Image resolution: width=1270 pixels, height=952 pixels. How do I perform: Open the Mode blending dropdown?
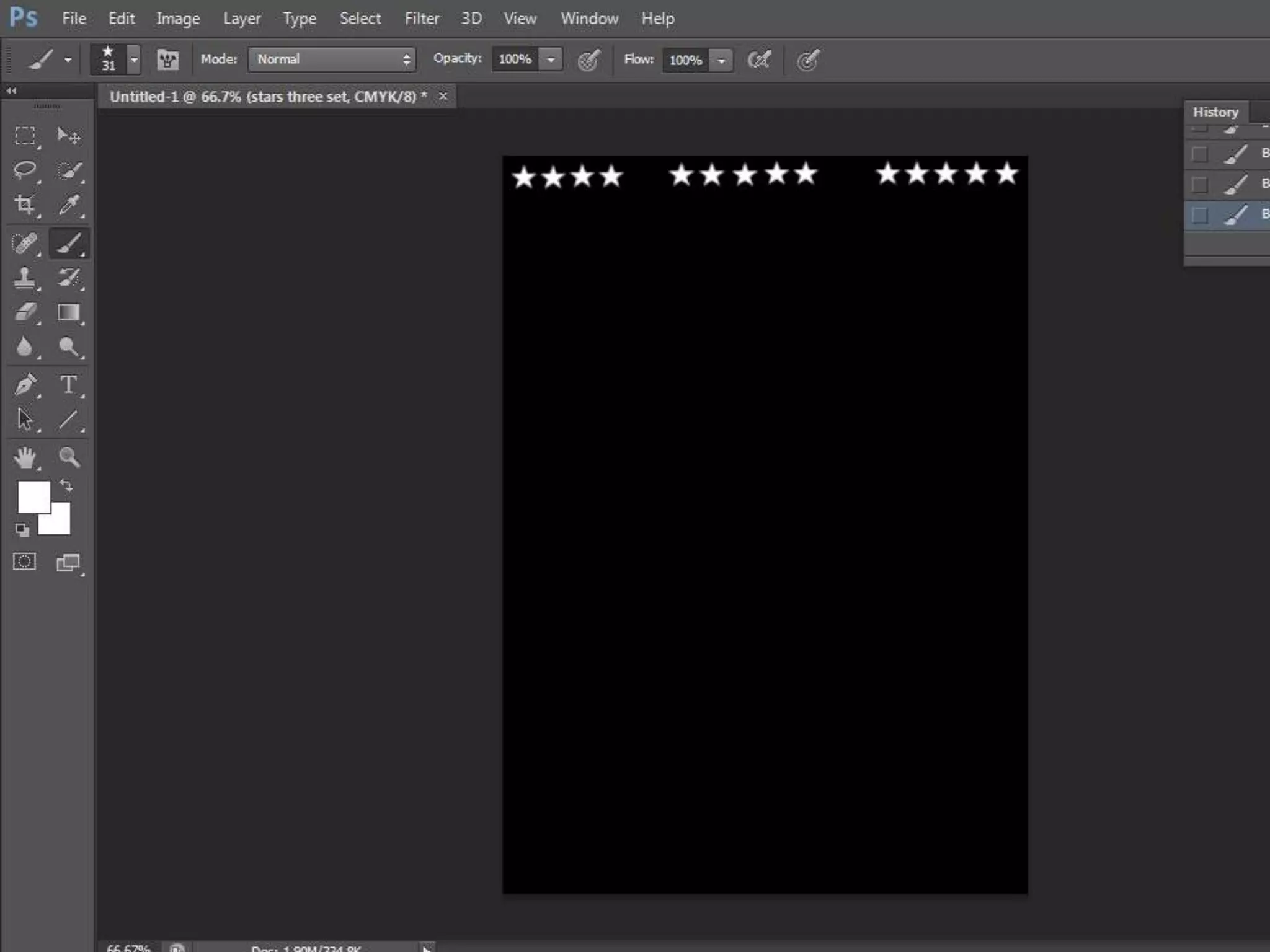(x=332, y=59)
